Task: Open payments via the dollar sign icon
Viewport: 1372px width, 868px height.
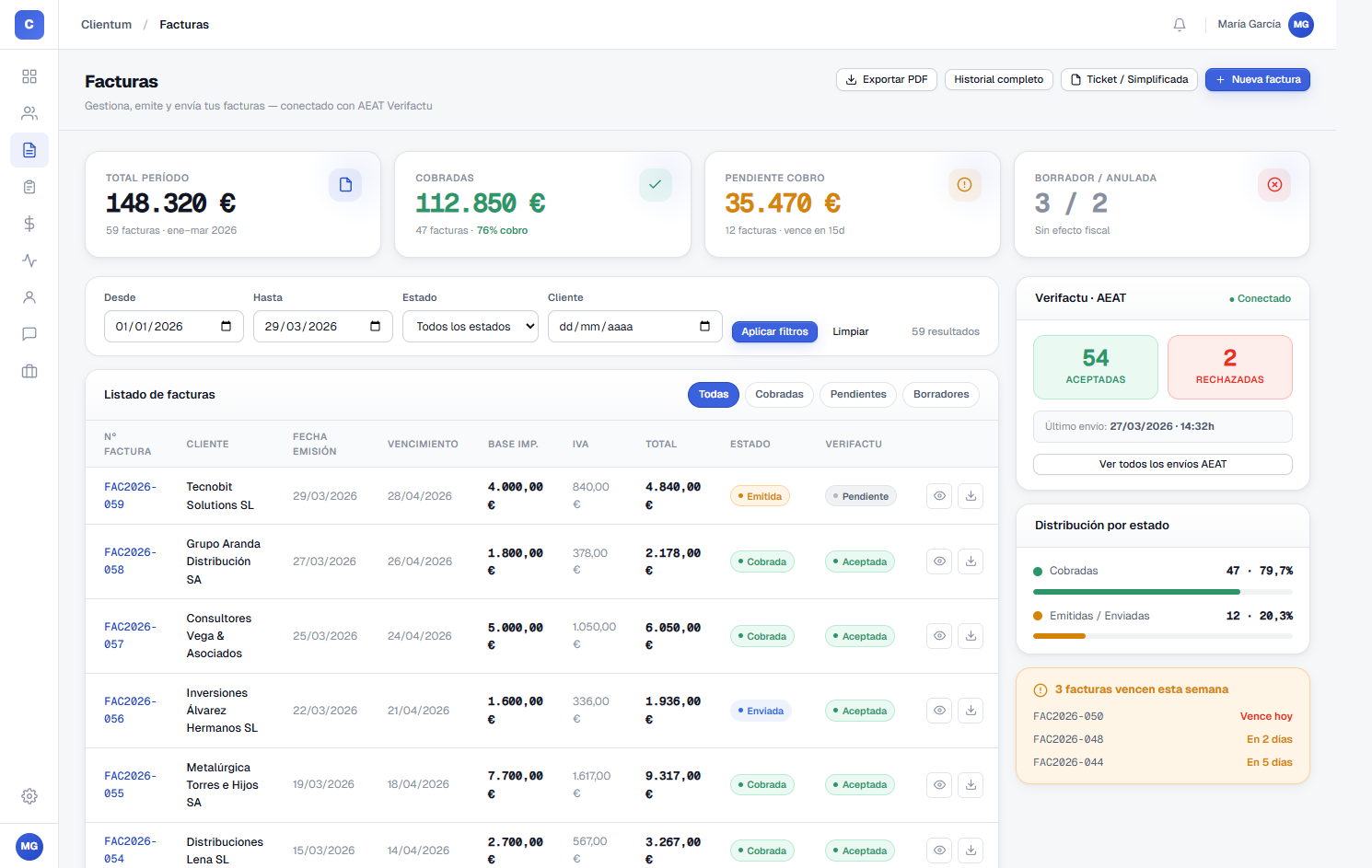Action: click(x=29, y=224)
